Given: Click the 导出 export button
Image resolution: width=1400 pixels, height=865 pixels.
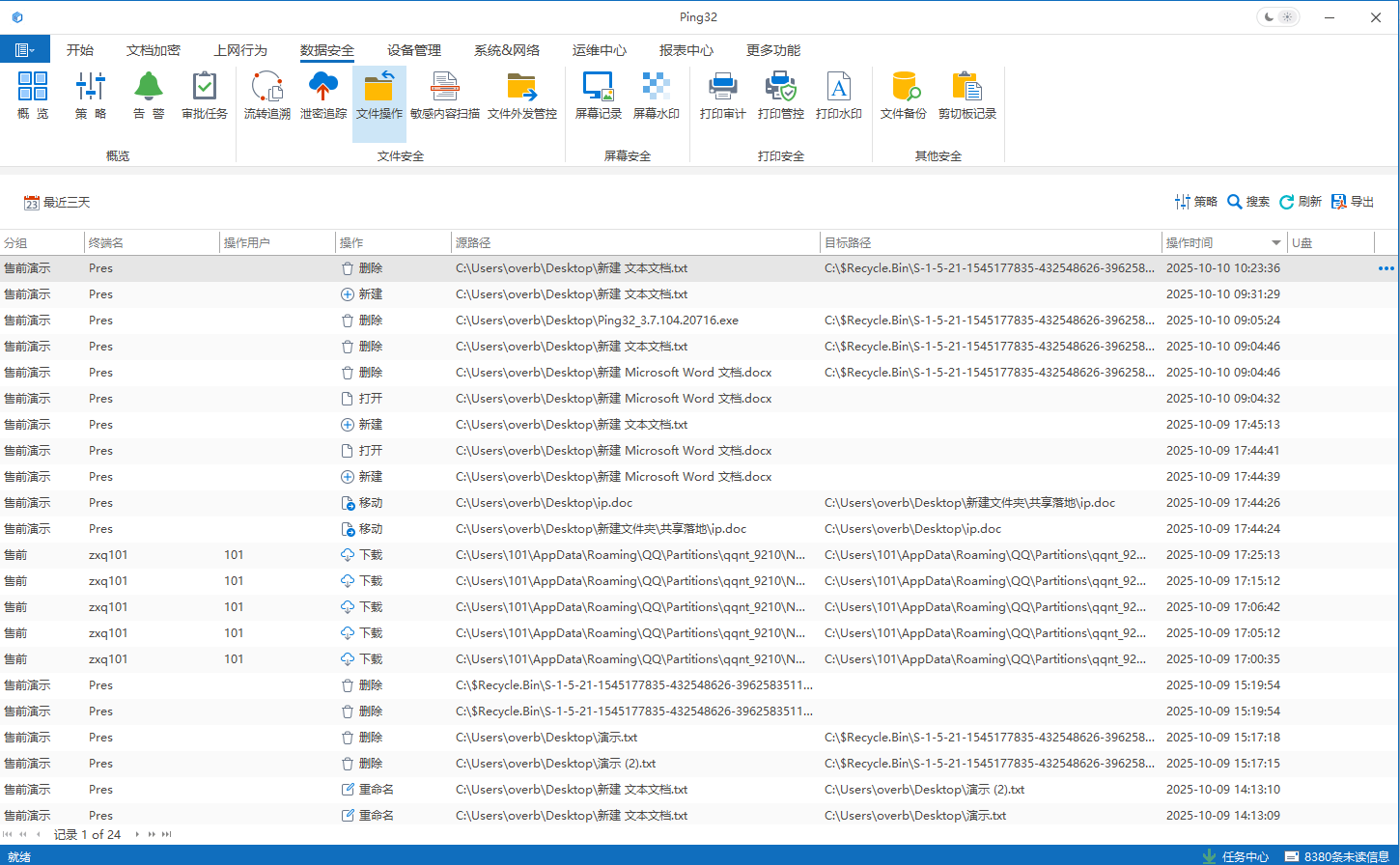Looking at the screenshot, I should point(1352,202).
